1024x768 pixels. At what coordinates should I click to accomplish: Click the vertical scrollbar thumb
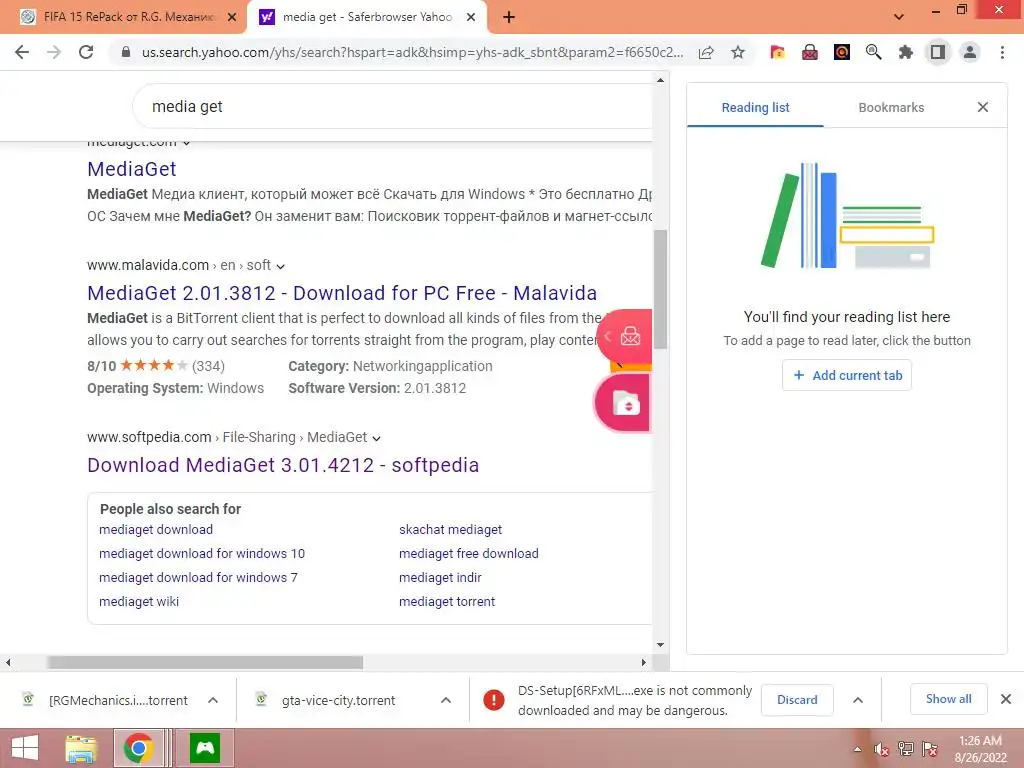pyautogui.click(x=660, y=289)
